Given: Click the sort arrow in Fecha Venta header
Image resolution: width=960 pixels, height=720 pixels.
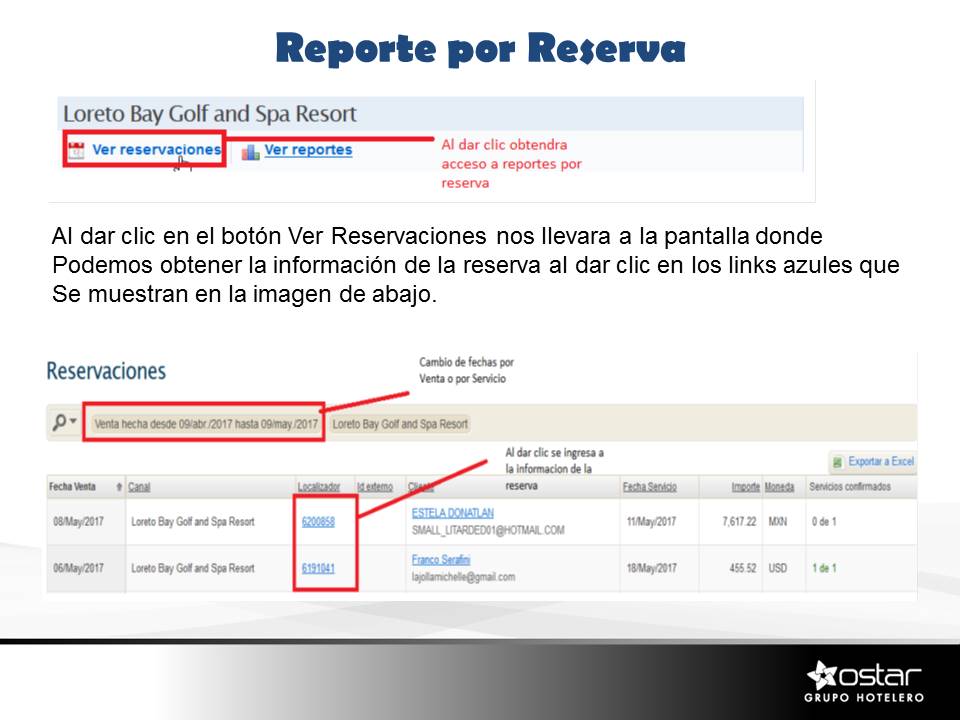Looking at the screenshot, I should (x=120, y=487).
